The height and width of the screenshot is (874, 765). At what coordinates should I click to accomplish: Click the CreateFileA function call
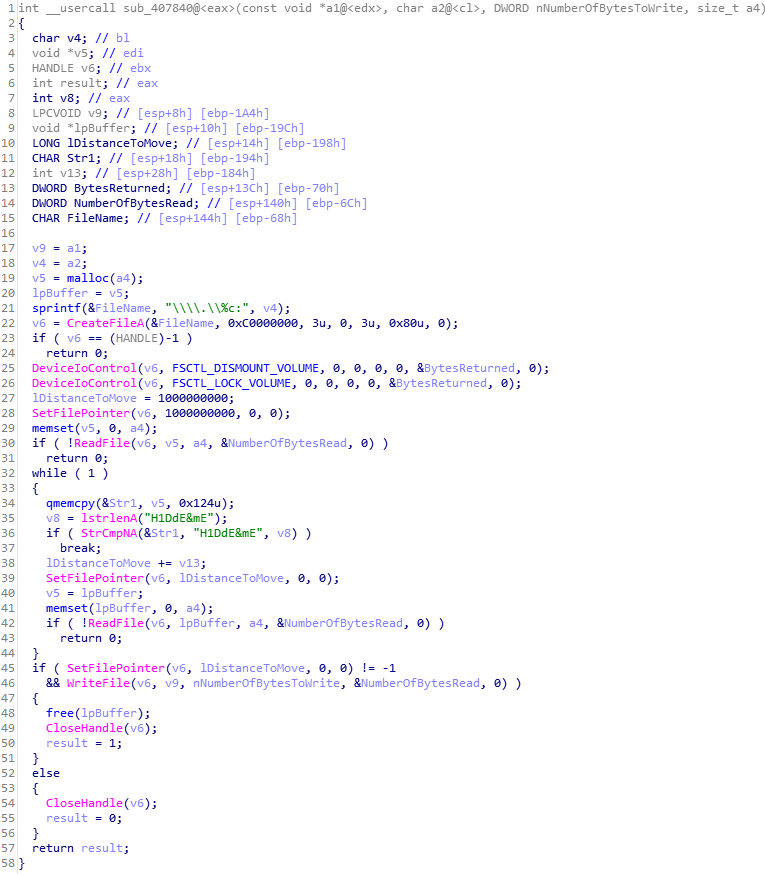105,323
